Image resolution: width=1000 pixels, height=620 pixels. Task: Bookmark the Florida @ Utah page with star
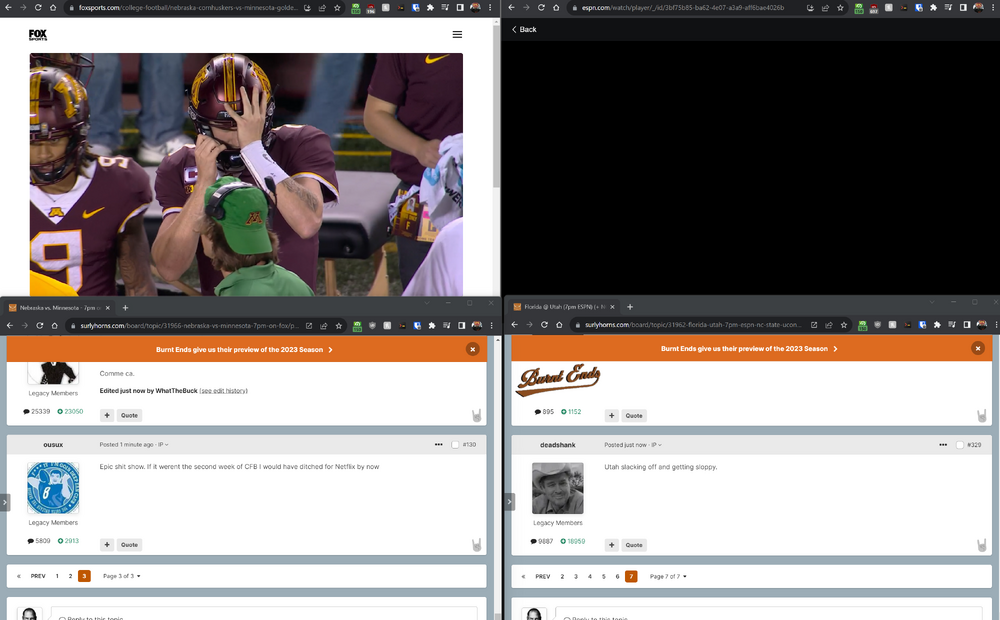pos(841,325)
